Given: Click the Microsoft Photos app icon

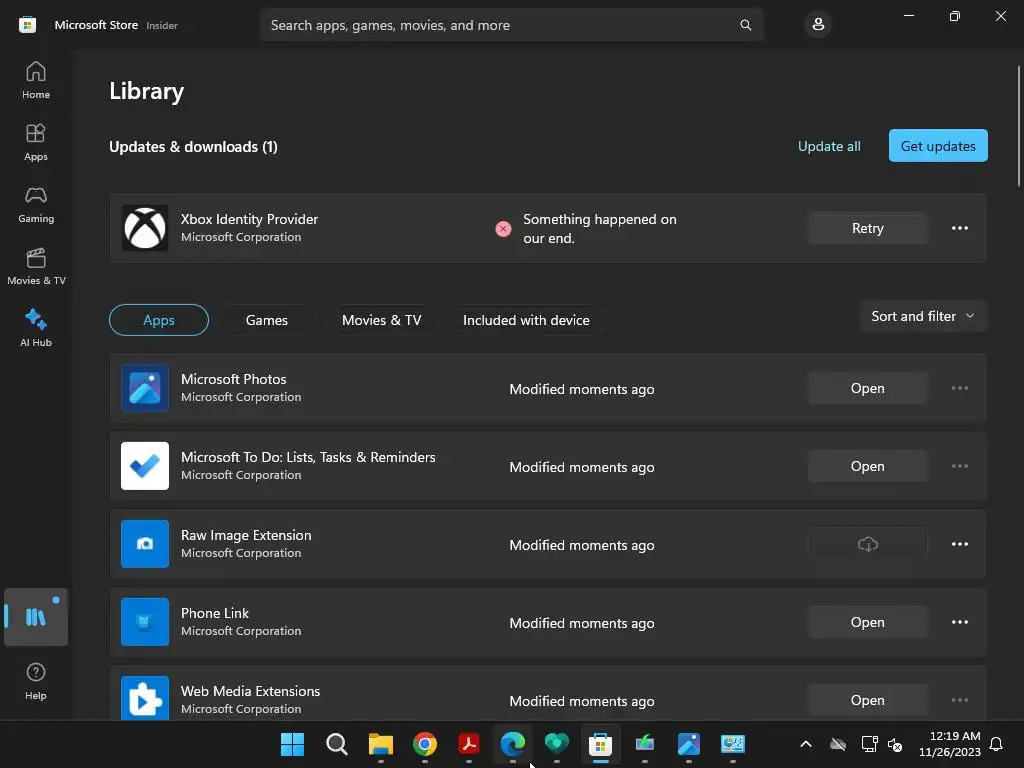Looking at the screenshot, I should click(145, 388).
